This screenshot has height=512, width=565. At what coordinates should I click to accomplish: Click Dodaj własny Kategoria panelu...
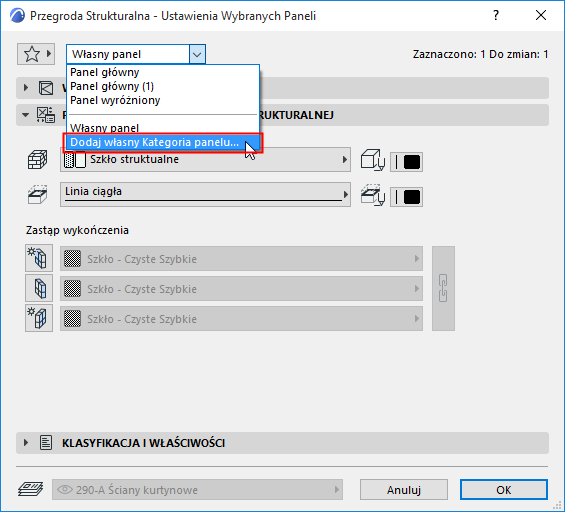pos(163,142)
